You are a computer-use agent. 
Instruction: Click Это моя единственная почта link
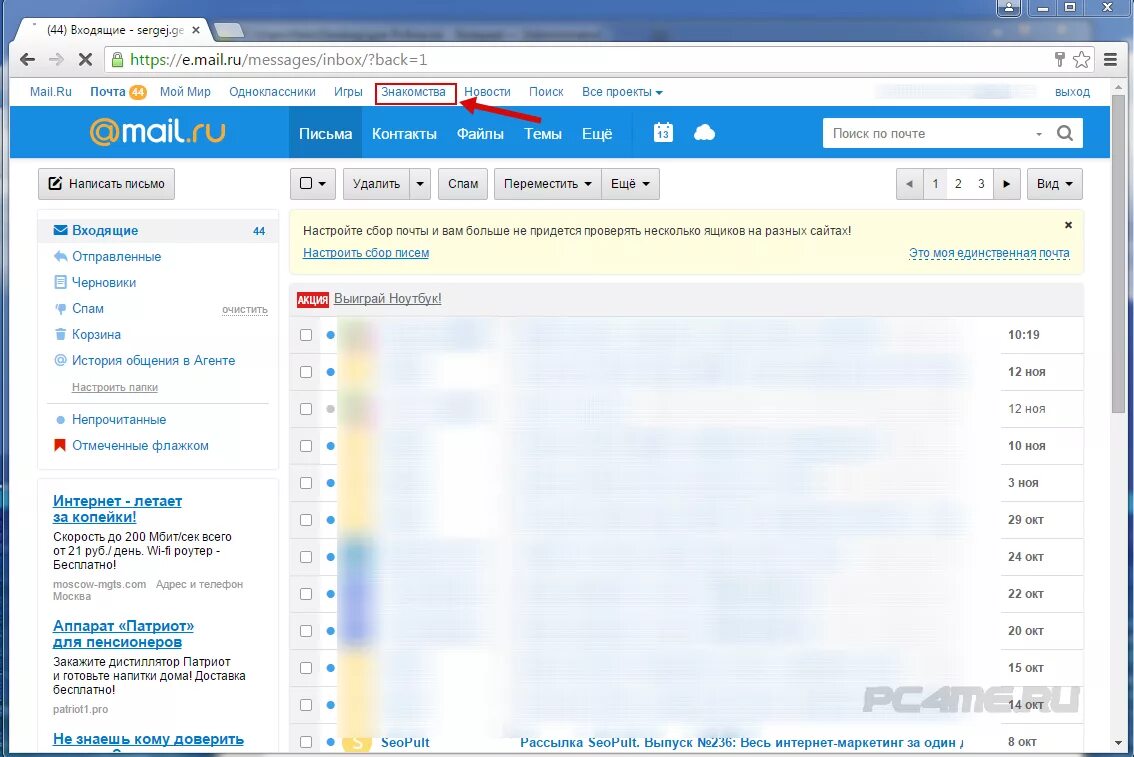989,253
